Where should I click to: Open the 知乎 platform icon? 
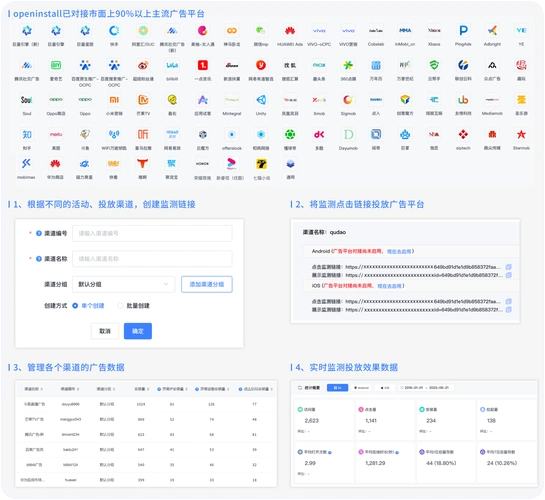(x=27, y=134)
